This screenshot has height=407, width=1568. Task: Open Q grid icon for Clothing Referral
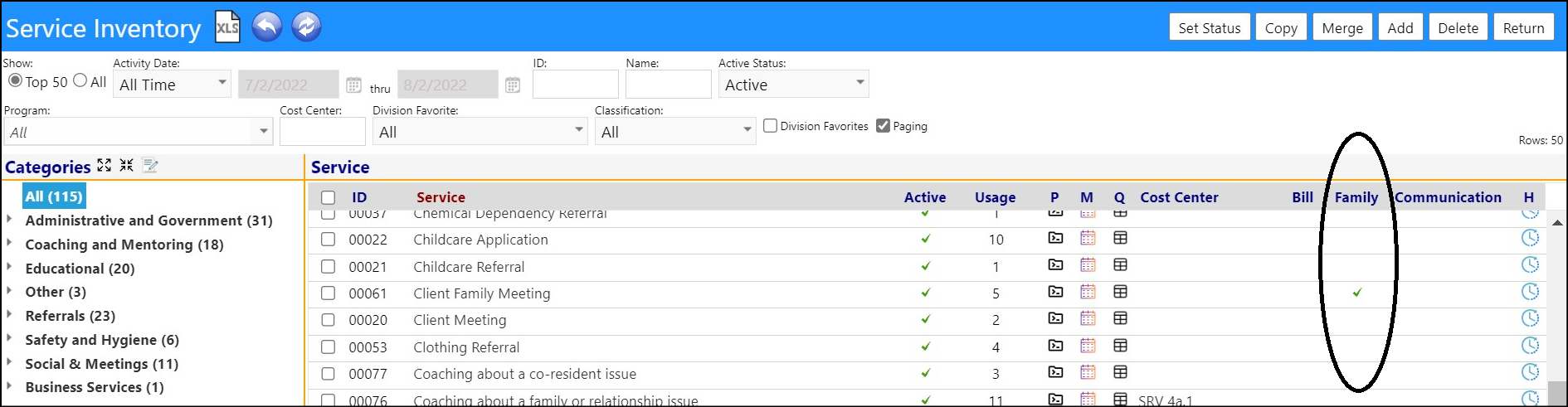(1120, 345)
